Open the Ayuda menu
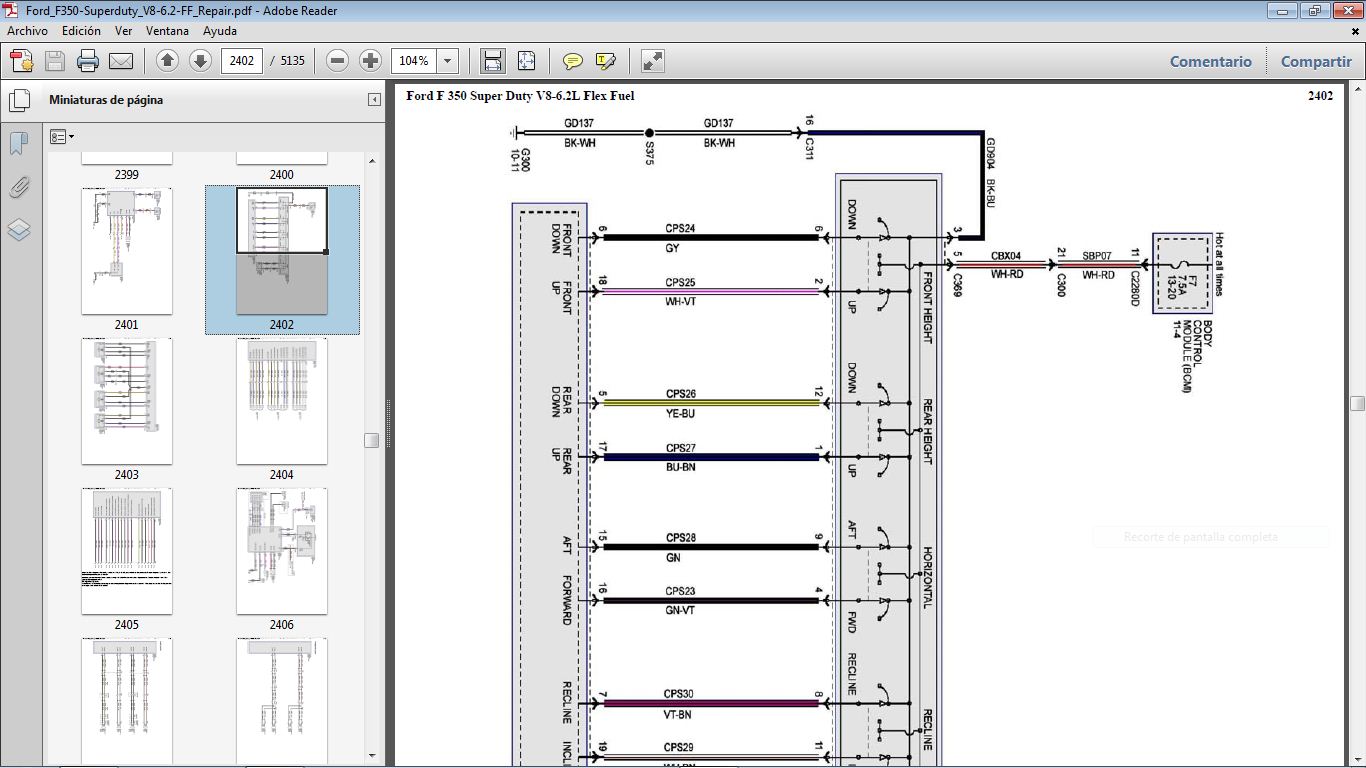Screen dimensions: 1366x768 click(x=220, y=31)
